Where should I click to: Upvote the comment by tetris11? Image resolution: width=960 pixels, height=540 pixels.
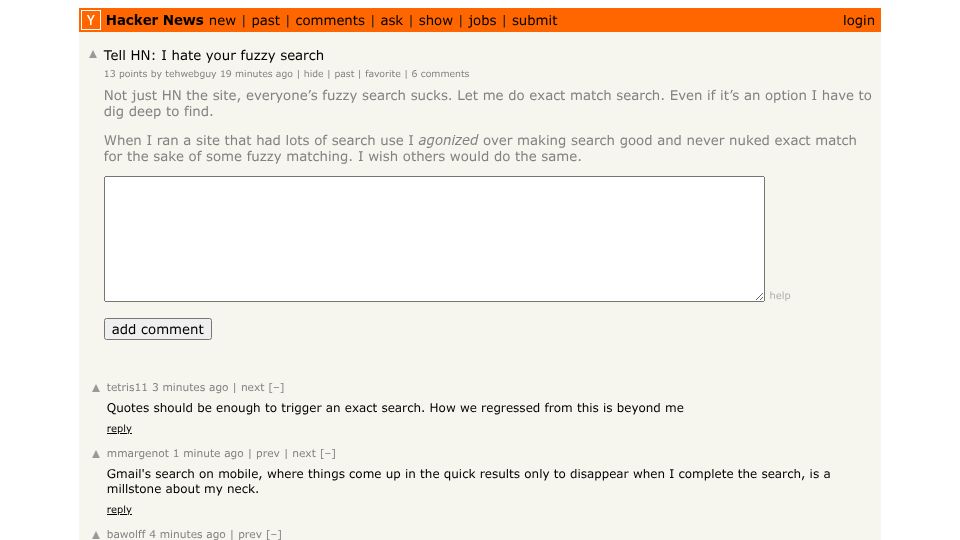coord(96,388)
